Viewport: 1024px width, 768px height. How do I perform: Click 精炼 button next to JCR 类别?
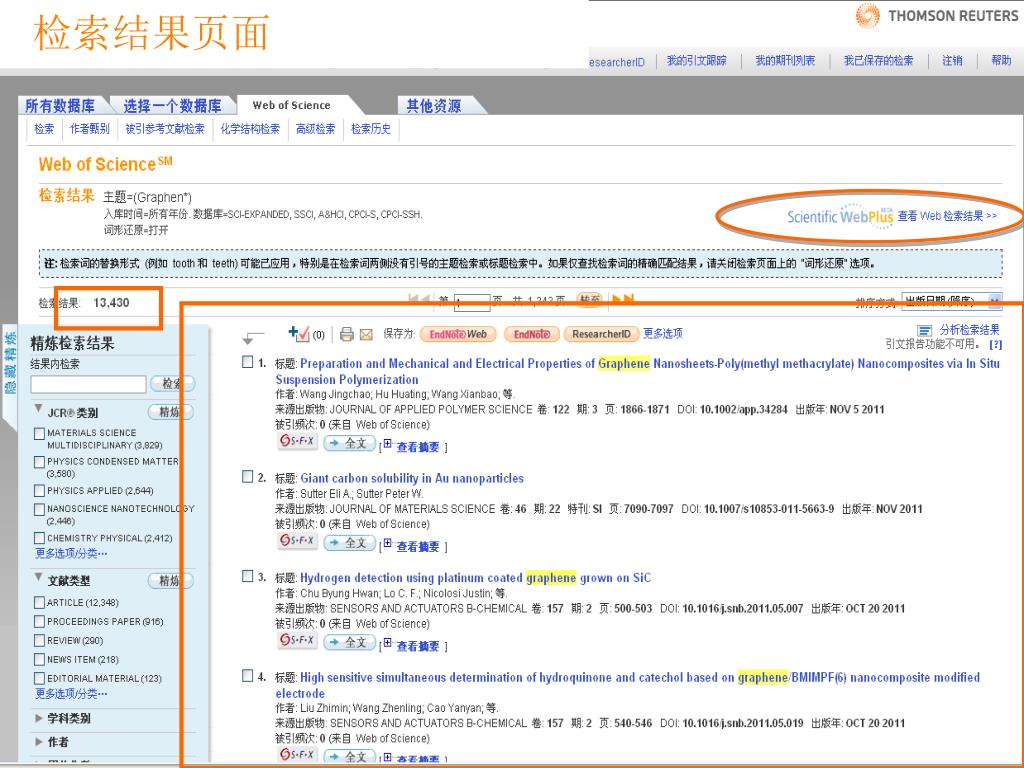click(x=171, y=412)
